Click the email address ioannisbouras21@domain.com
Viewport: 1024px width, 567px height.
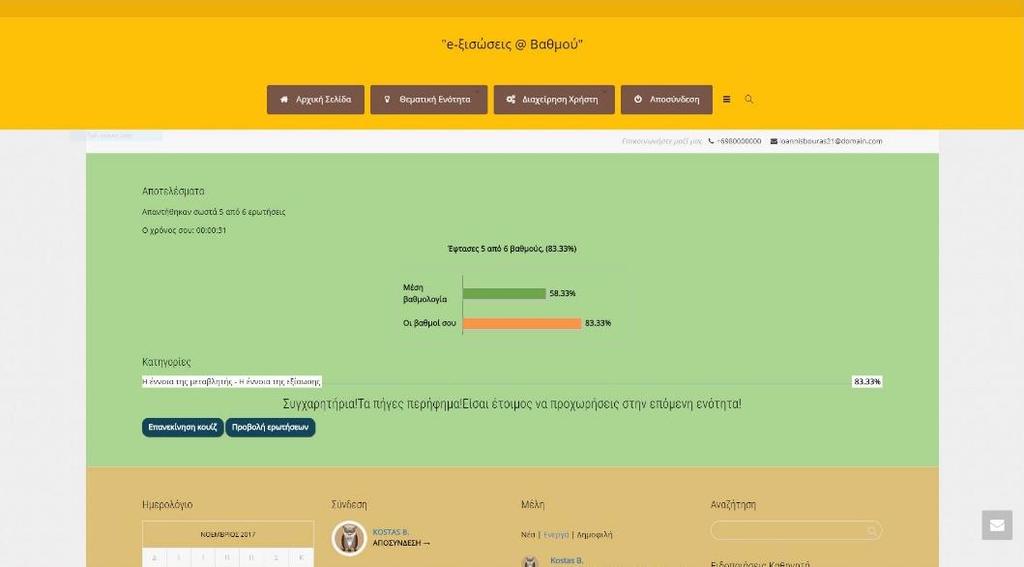tap(831, 141)
